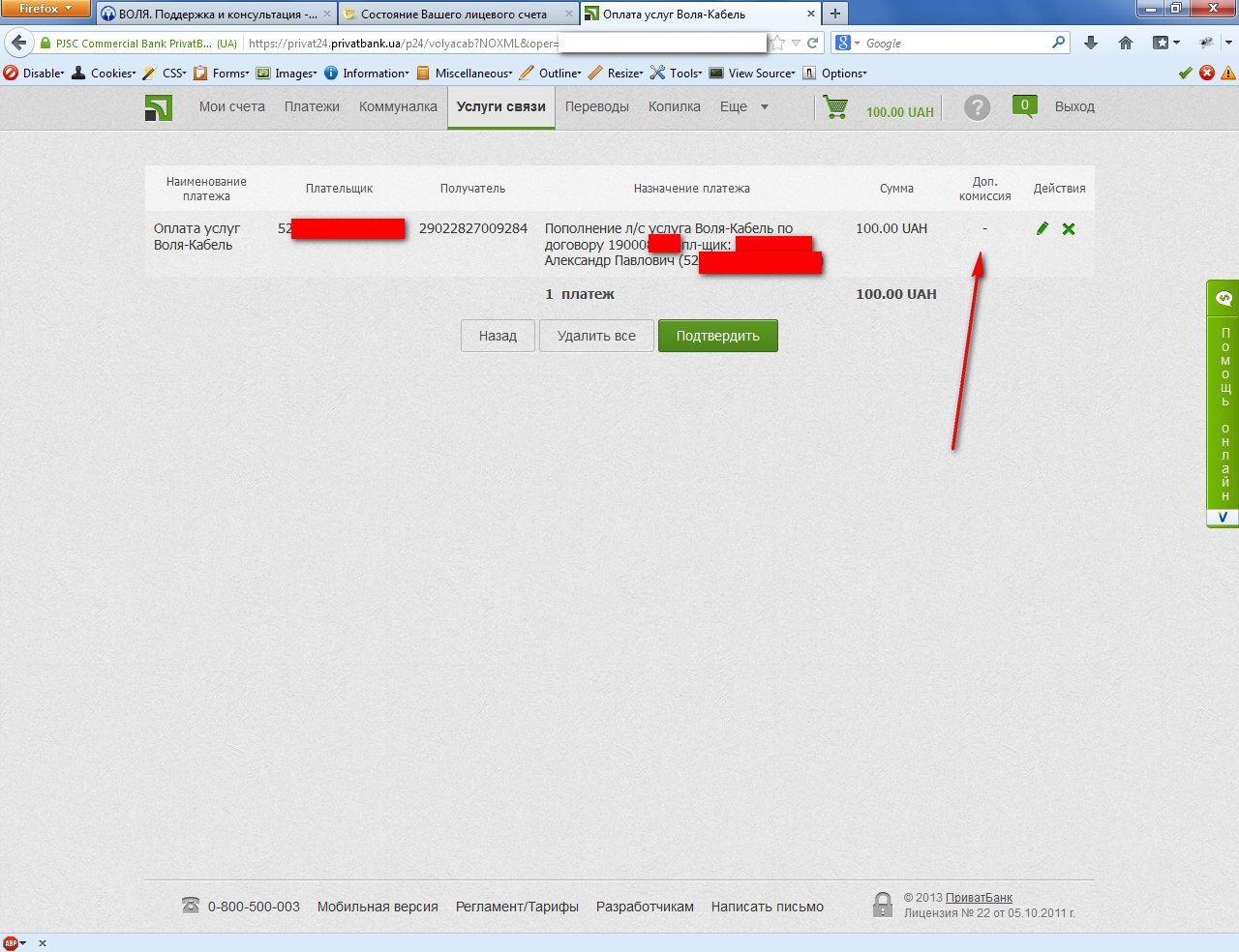Open help via the question mark icon
1239x952 pixels.
978,107
